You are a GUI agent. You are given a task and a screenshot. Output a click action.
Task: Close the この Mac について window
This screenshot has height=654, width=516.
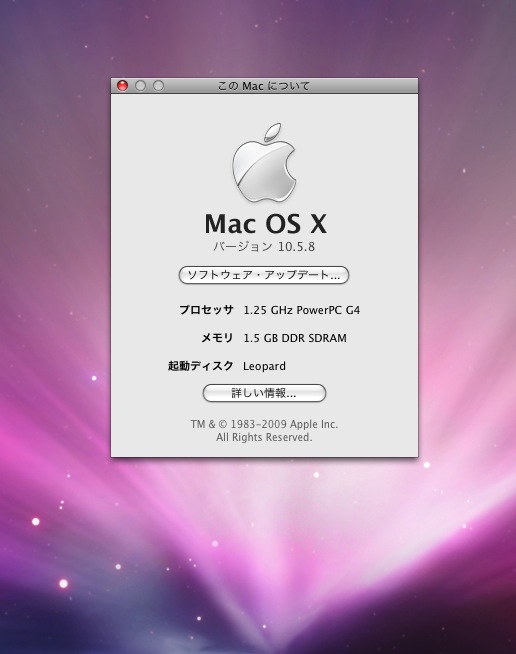(x=122, y=86)
